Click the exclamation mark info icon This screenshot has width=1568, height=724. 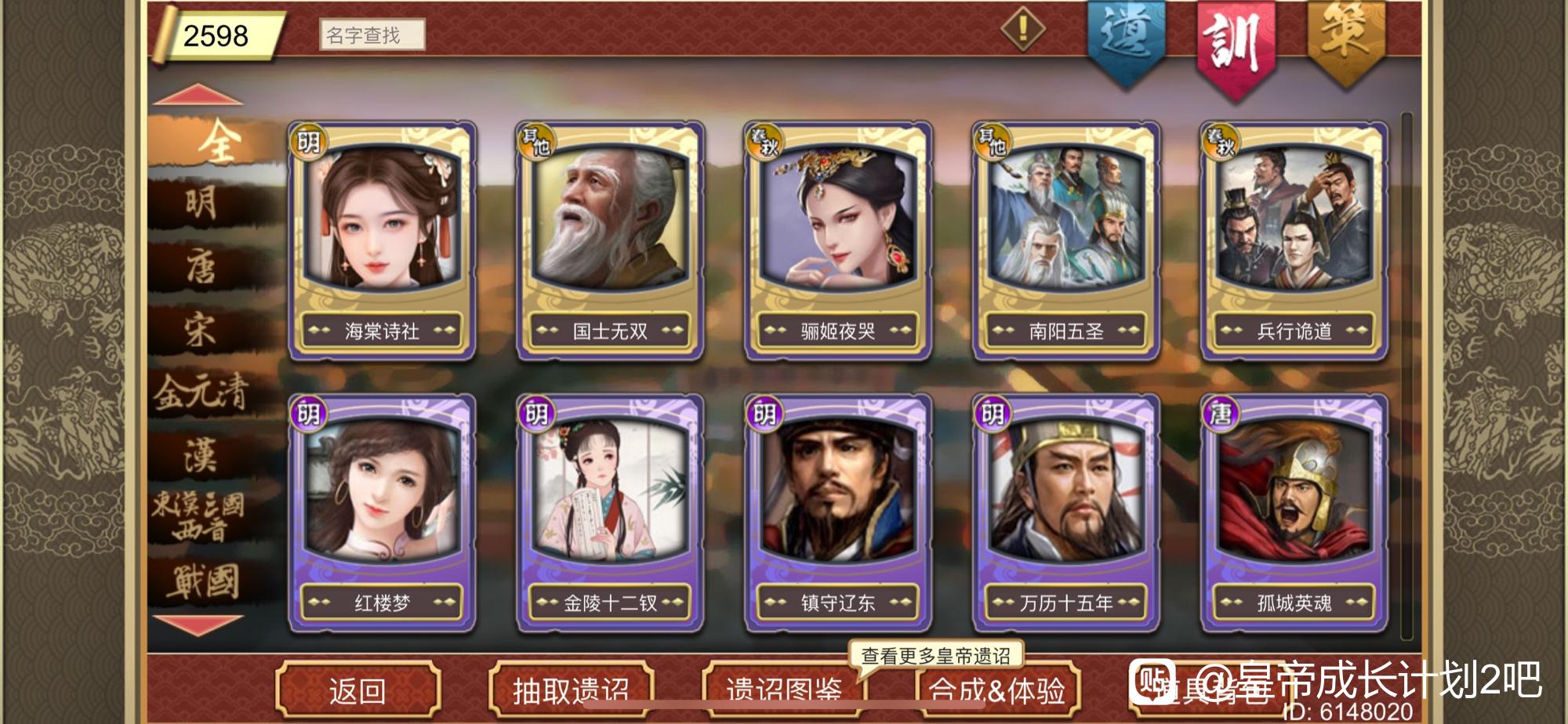pyautogui.click(x=1022, y=30)
